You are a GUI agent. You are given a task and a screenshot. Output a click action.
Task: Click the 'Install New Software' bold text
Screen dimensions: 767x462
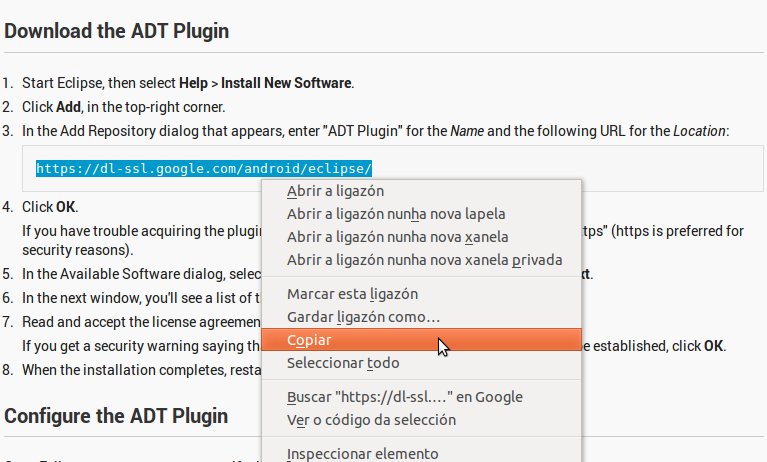[x=286, y=83]
